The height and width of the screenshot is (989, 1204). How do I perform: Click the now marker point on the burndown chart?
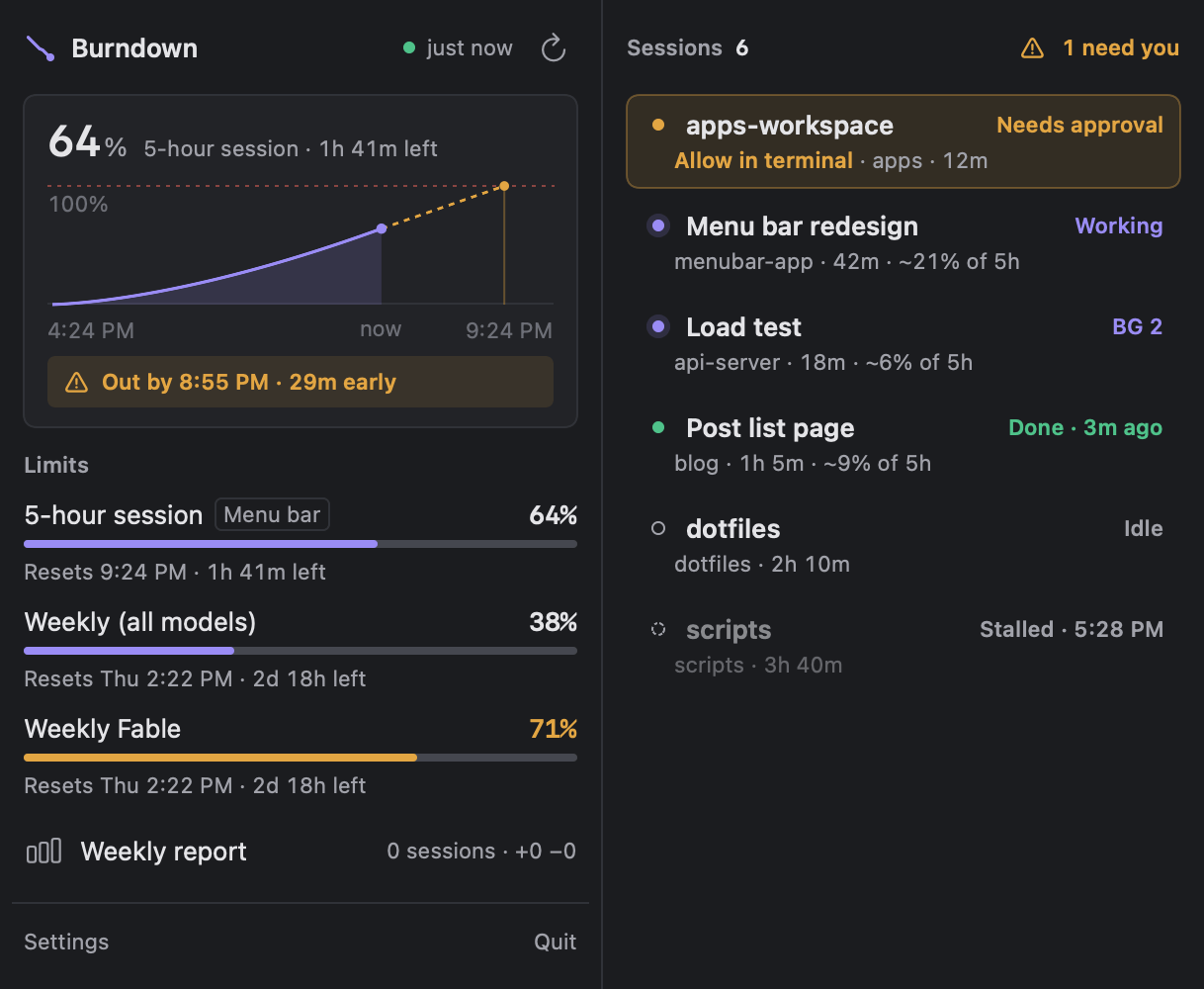tap(382, 229)
